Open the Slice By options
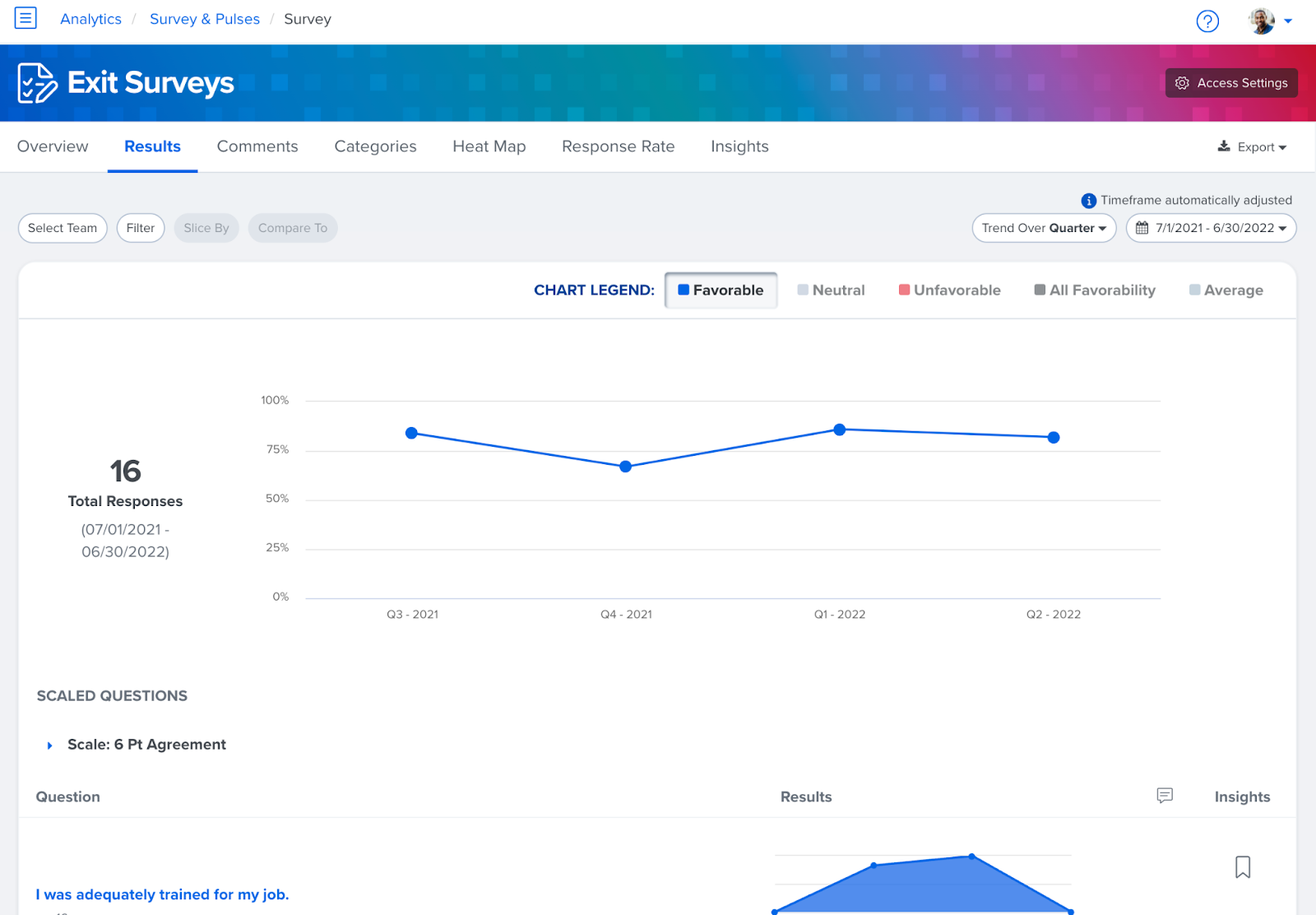 click(206, 228)
